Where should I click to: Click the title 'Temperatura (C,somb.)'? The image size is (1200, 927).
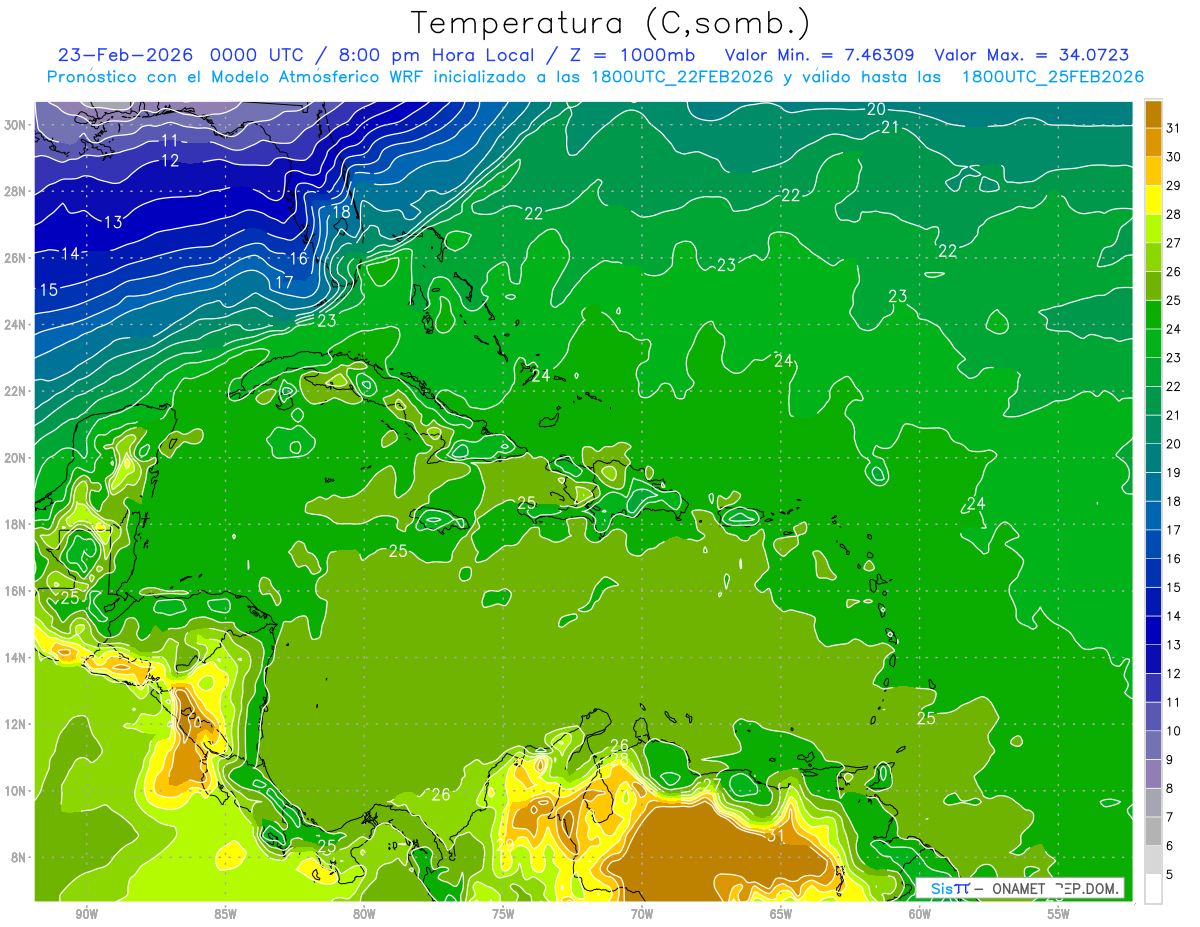coord(610,23)
